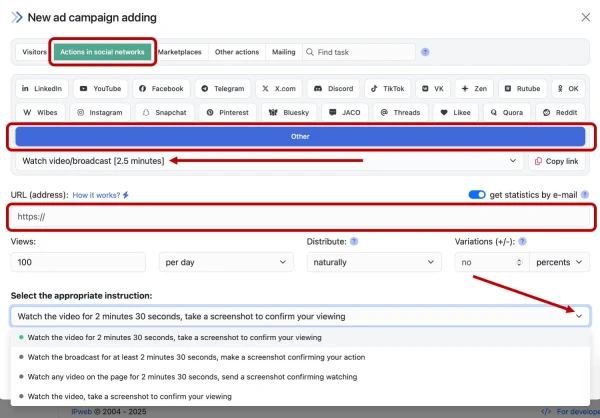600x418 pixels.
Task: Select the LinkedIn social network button
Action: pyautogui.click(x=42, y=89)
